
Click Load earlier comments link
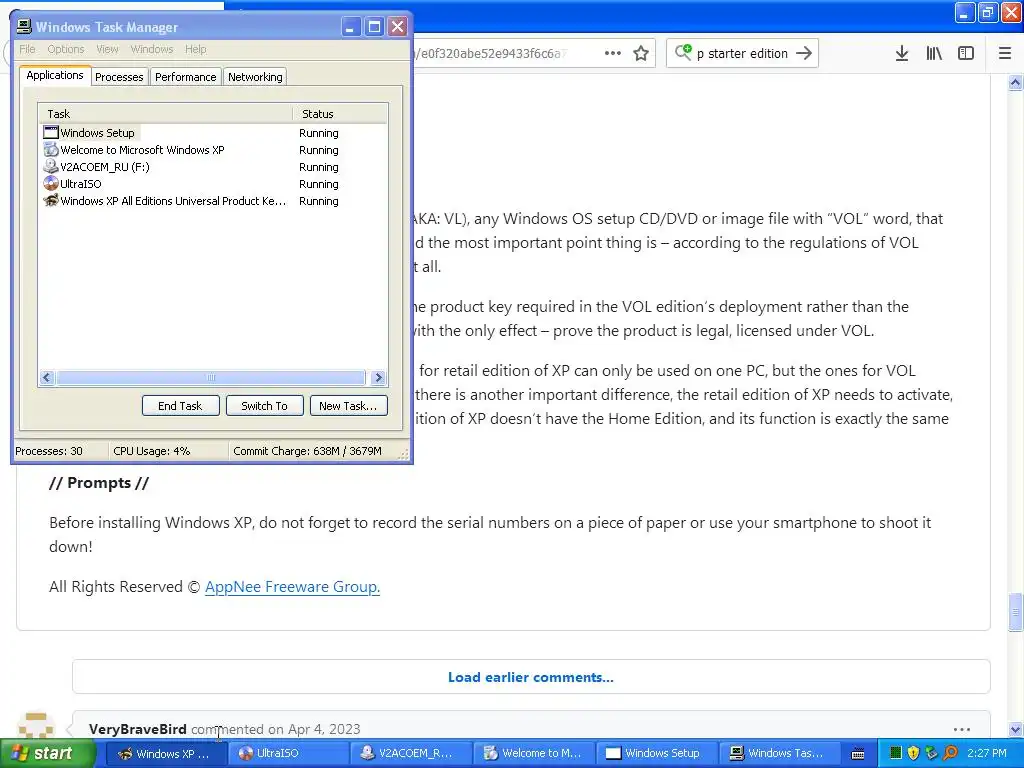point(531,677)
